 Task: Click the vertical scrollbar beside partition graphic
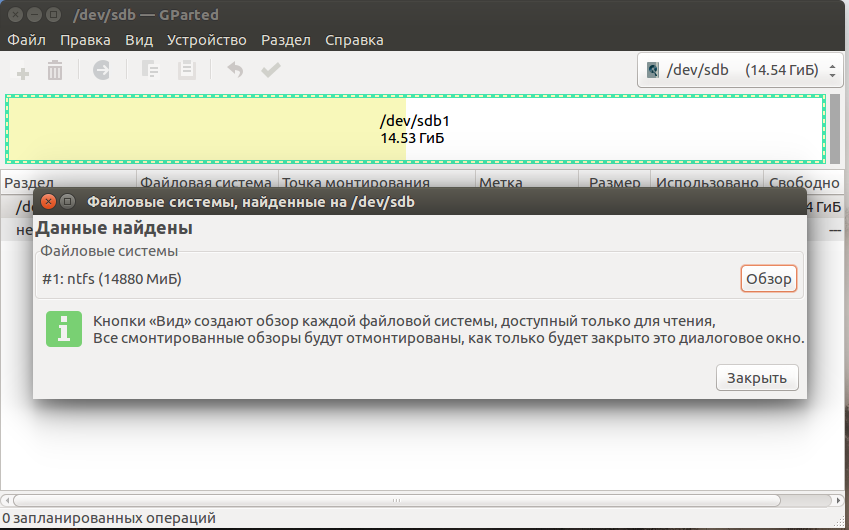pyautogui.click(x=835, y=129)
